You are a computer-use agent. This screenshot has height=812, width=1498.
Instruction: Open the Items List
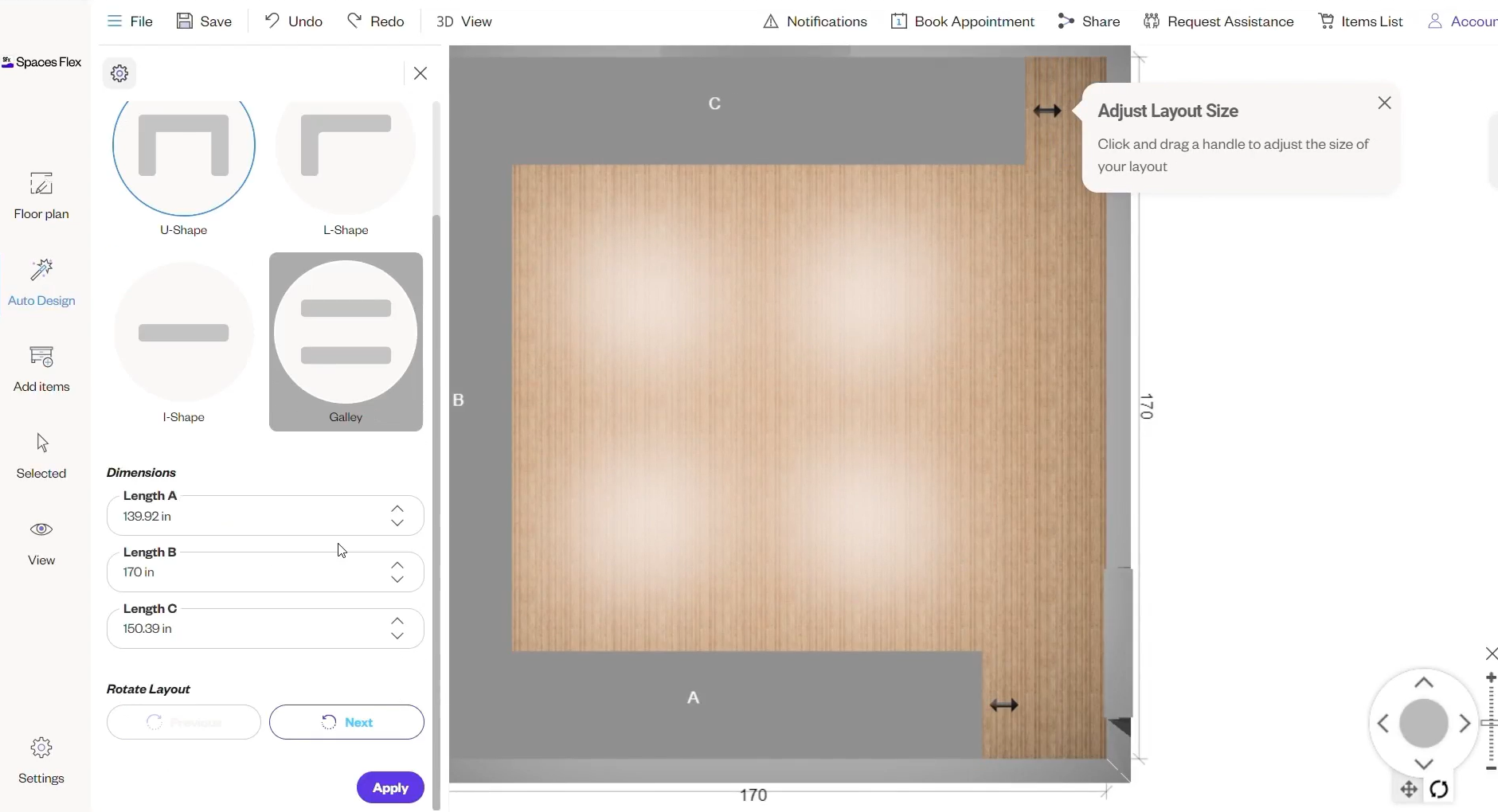coord(1361,21)
